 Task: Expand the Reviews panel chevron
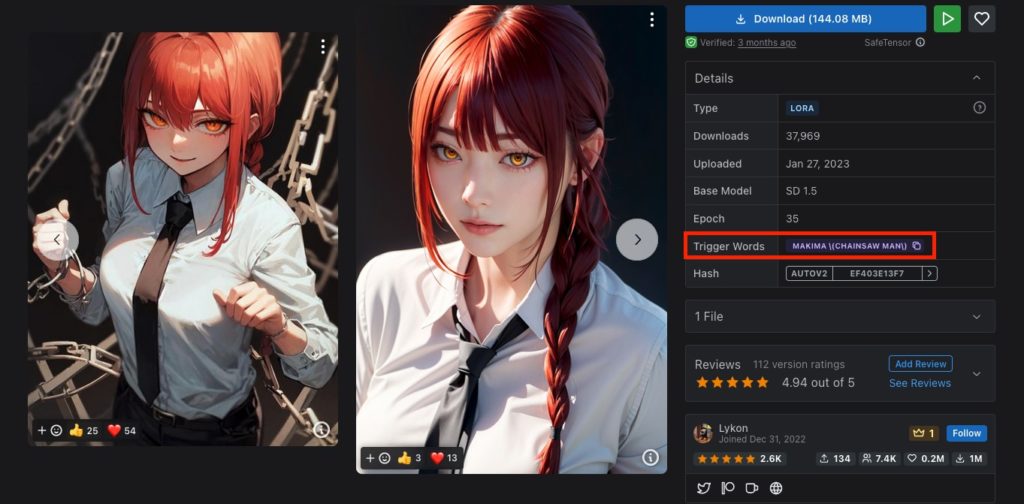click(x=976, y=373)
